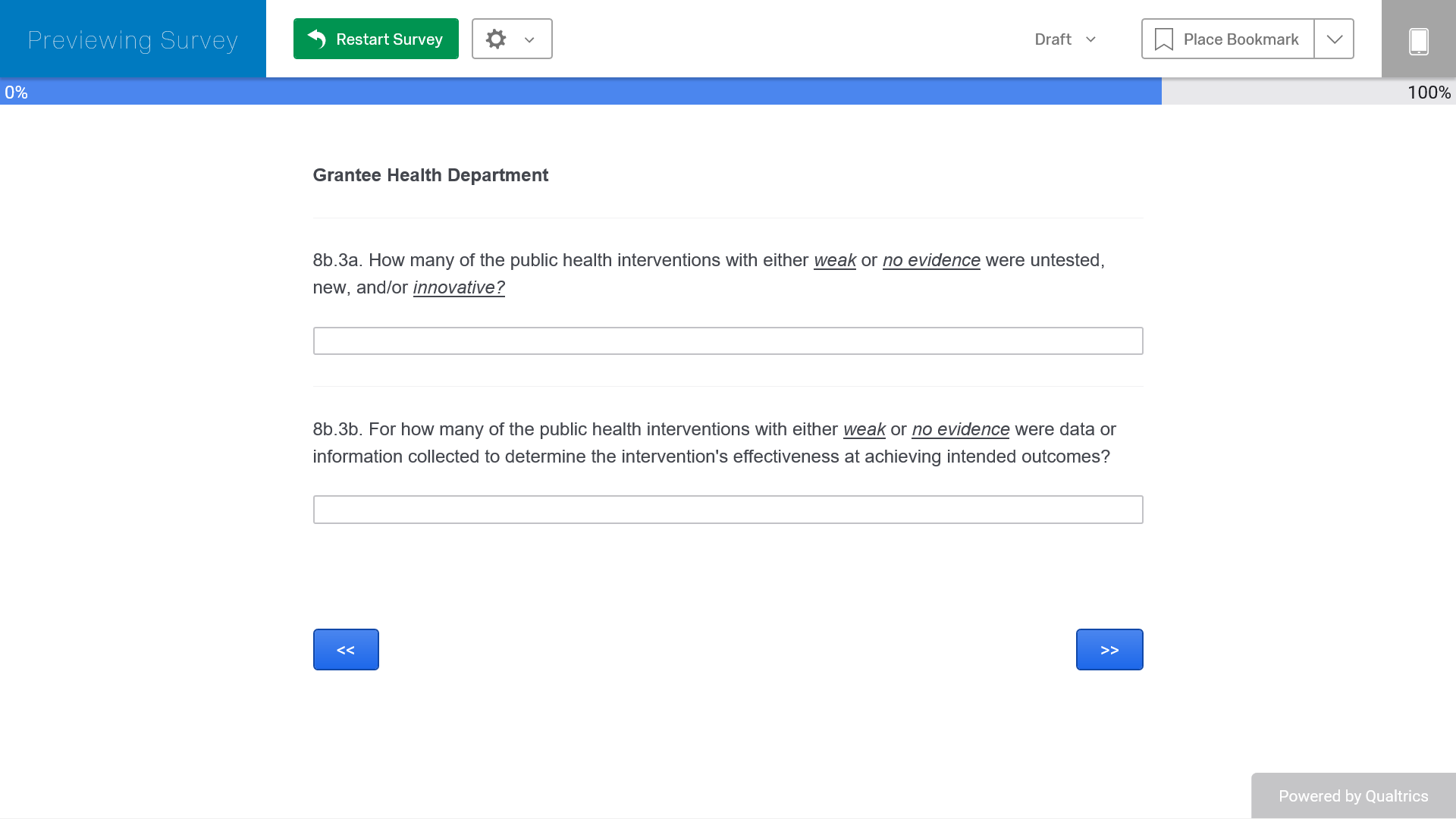The image size is (1456, 819).
Task: Click the Restart Survey arrow icon
Action: tap(317, 39)
